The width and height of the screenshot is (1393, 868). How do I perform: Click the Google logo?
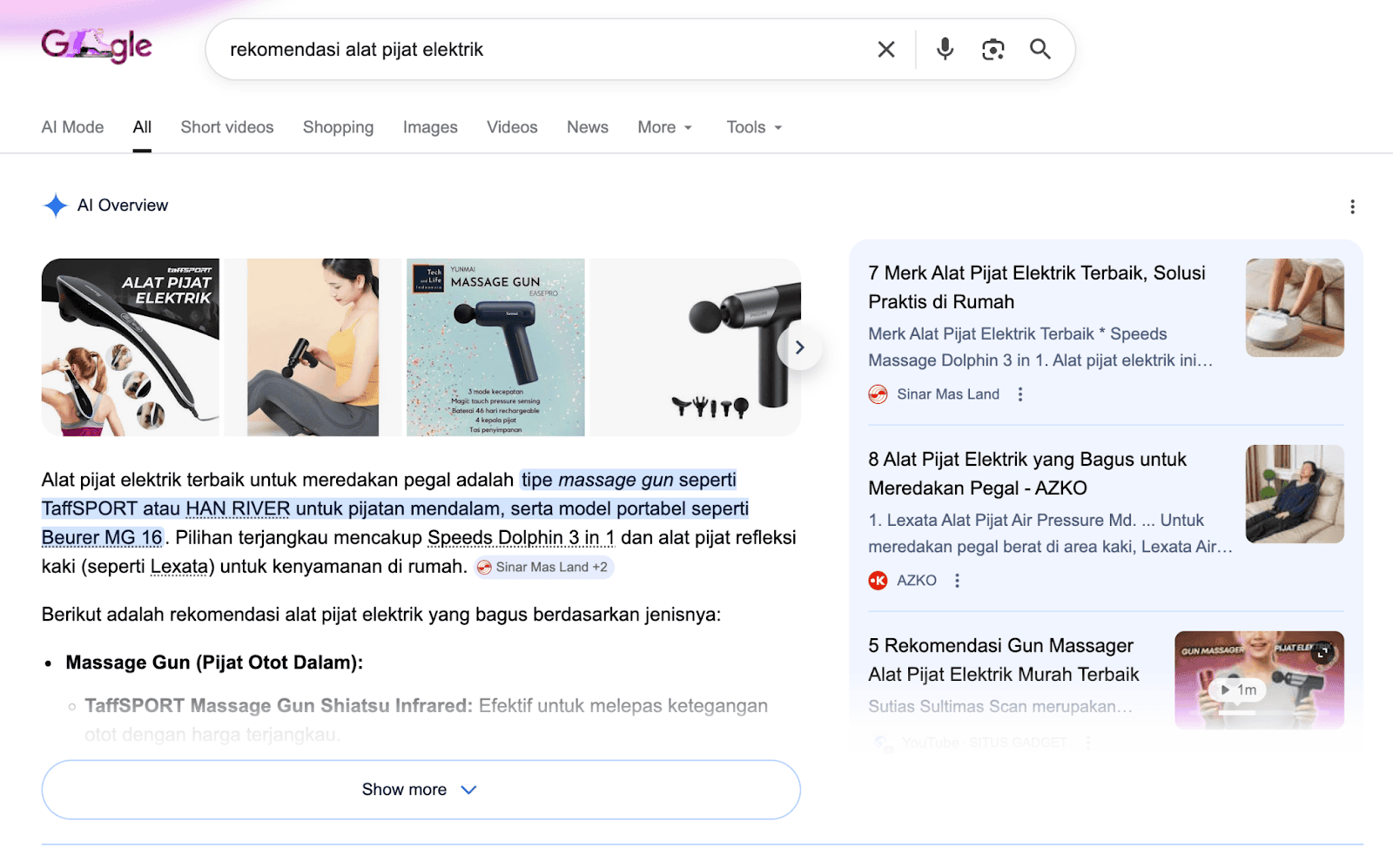coord(97,45)
